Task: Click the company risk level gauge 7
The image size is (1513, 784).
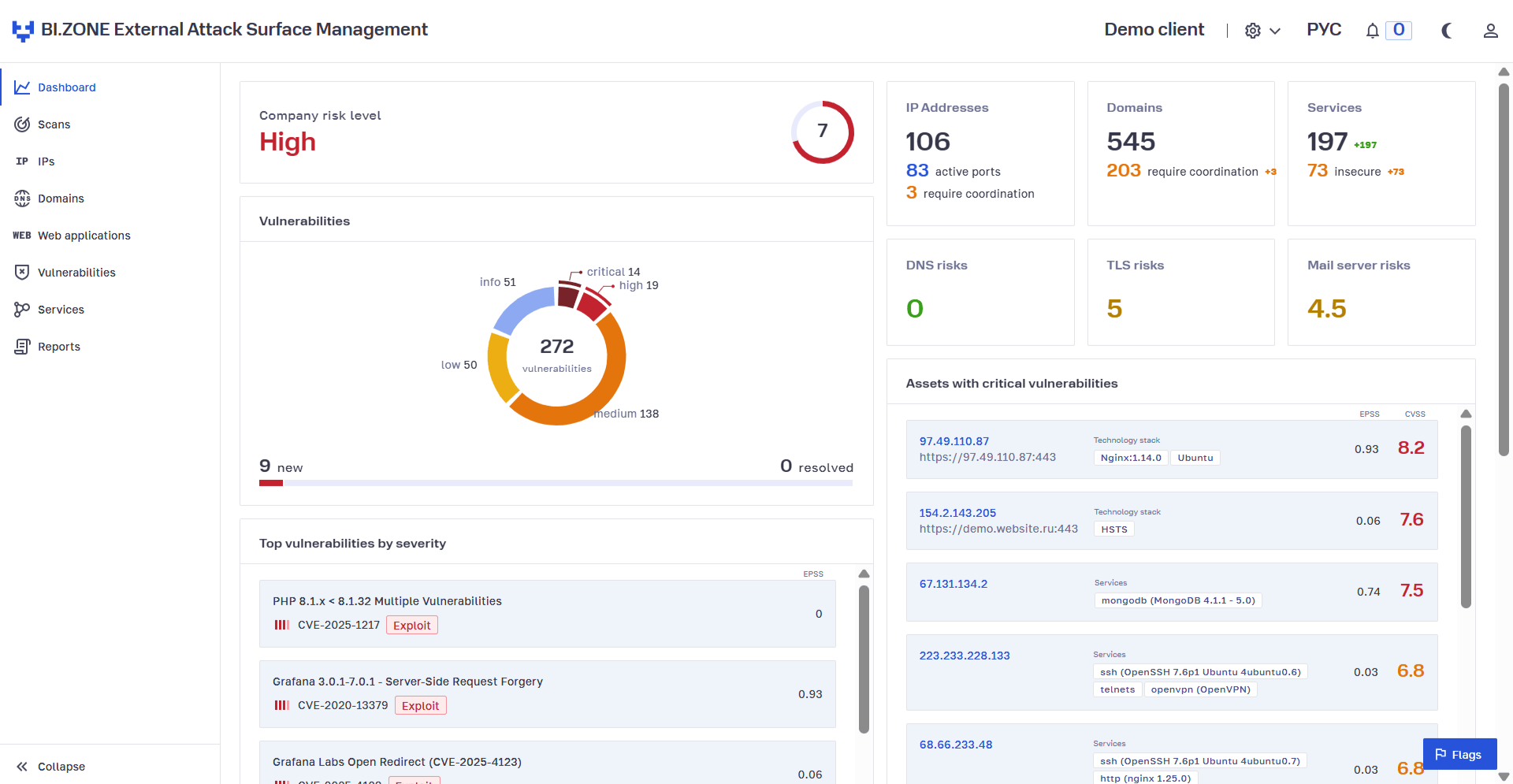Action: 823,132
